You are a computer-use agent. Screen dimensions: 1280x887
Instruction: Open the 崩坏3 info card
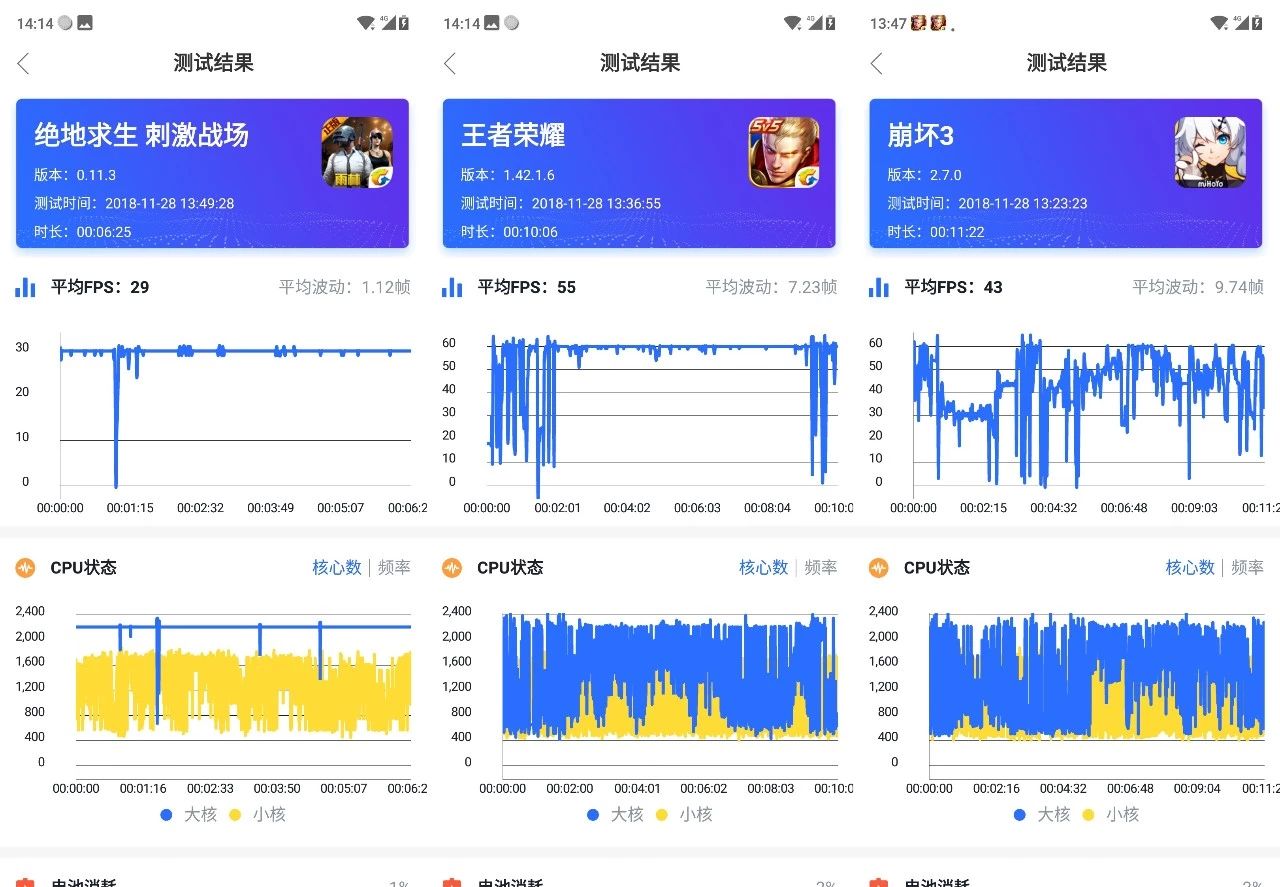(1066, 173)
